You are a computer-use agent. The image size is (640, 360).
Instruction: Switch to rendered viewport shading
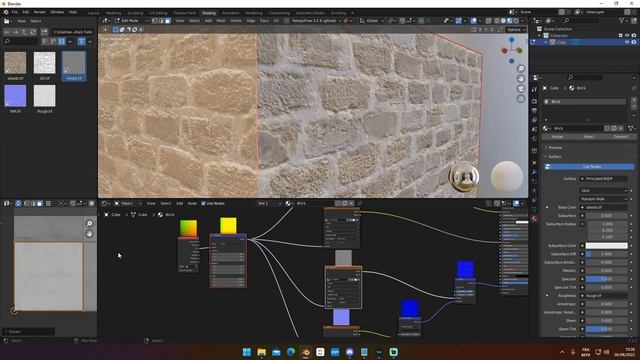pos(516,21)
